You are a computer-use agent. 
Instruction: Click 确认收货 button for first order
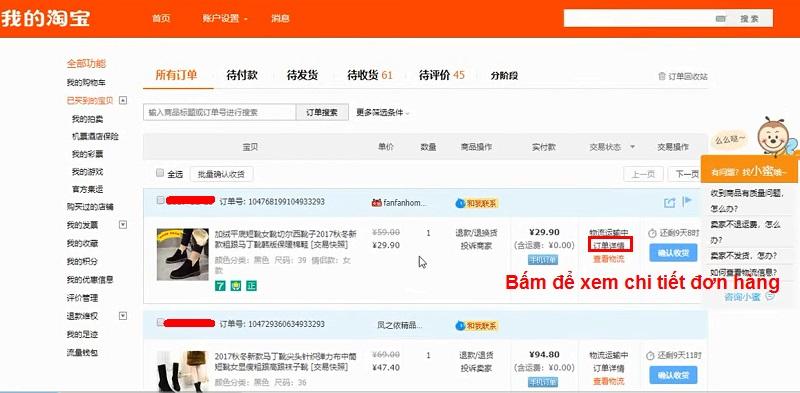[x=673, y=253]
